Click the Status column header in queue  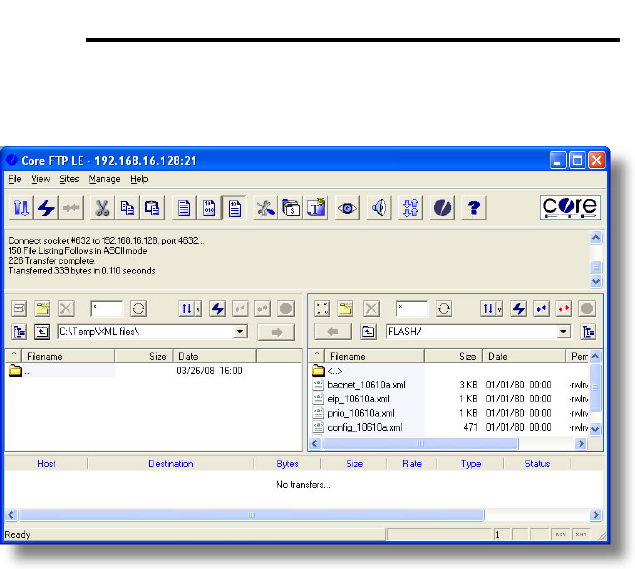click(x=537, y=464)
